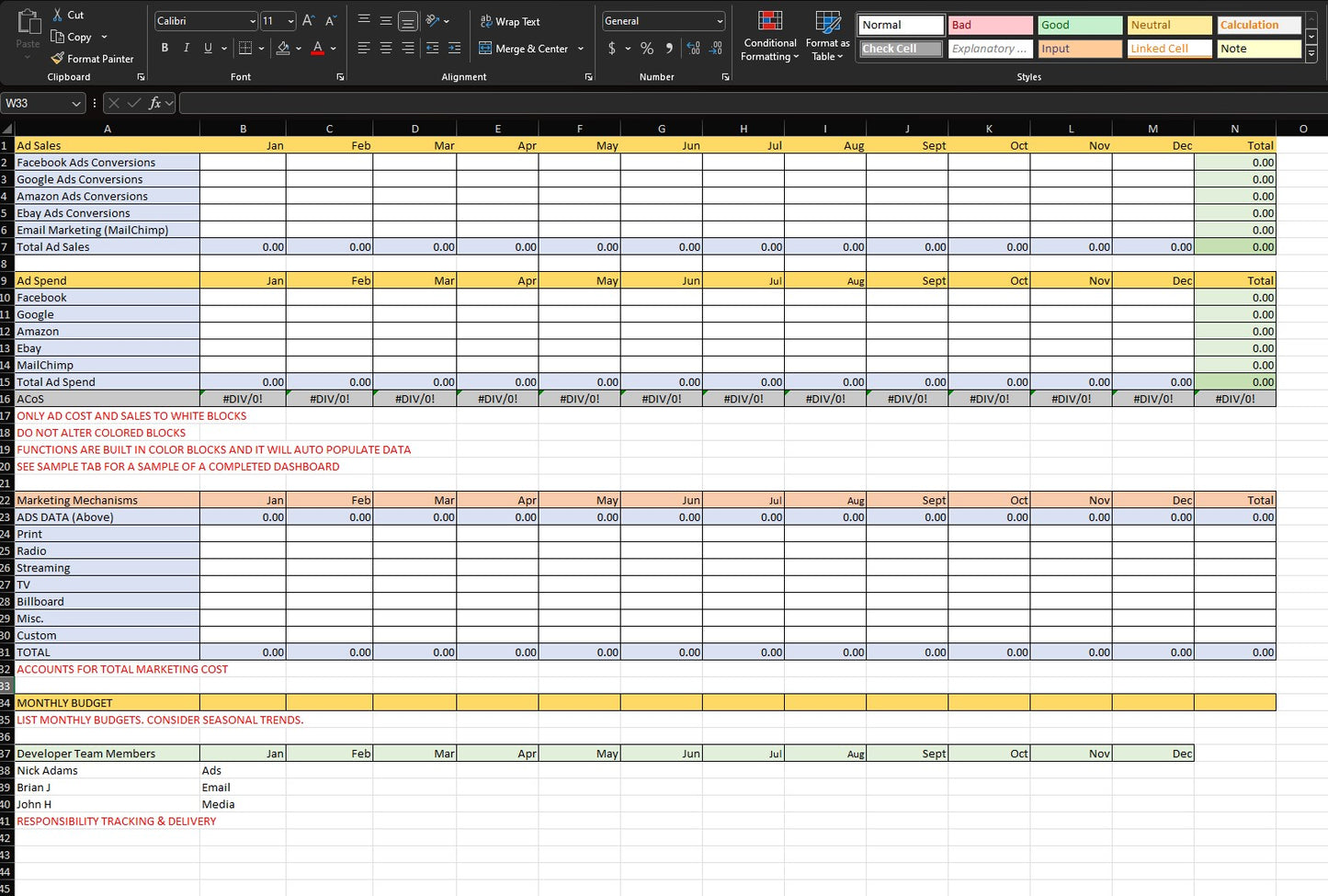This screenshot has width=1328, height=896.
Task: Click the Increase Decimal icon
Action: [x=692, y=49]
